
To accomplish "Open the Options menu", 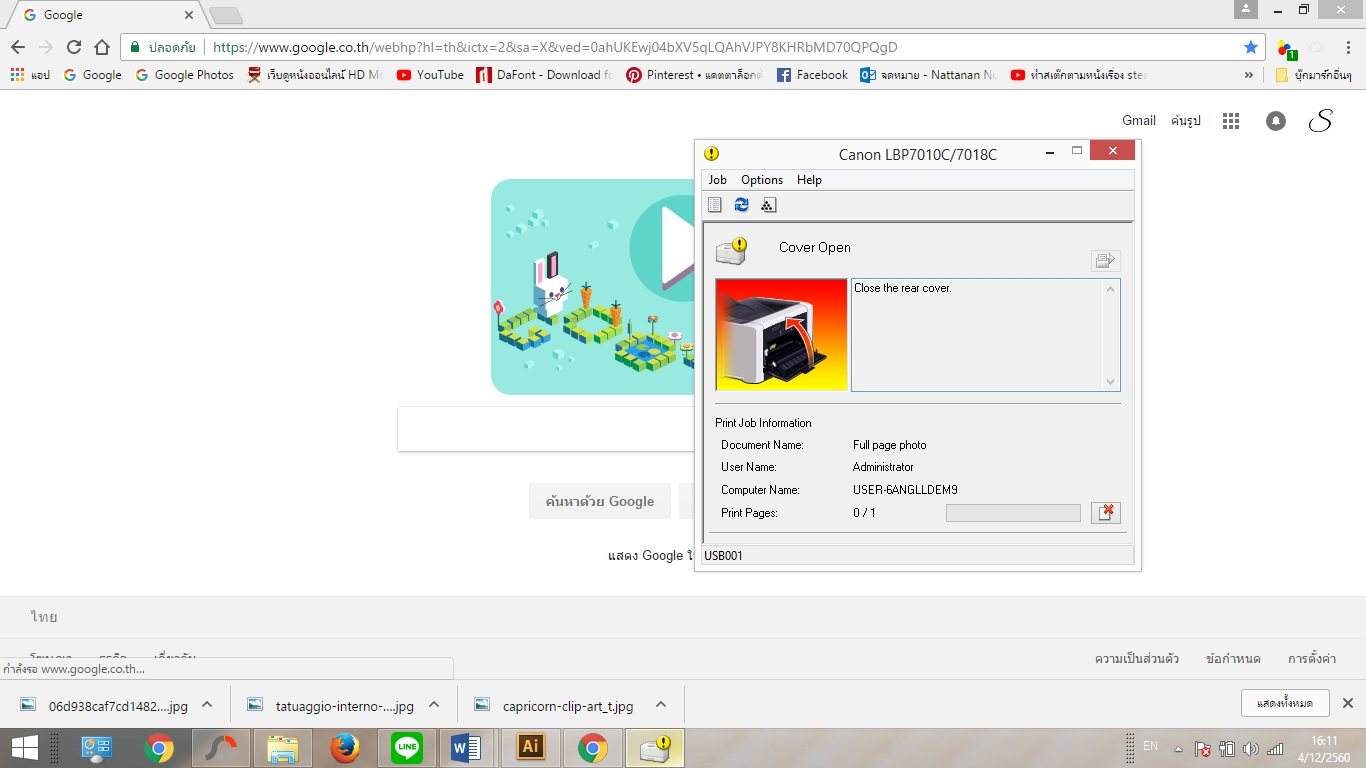I will [762, 180].
